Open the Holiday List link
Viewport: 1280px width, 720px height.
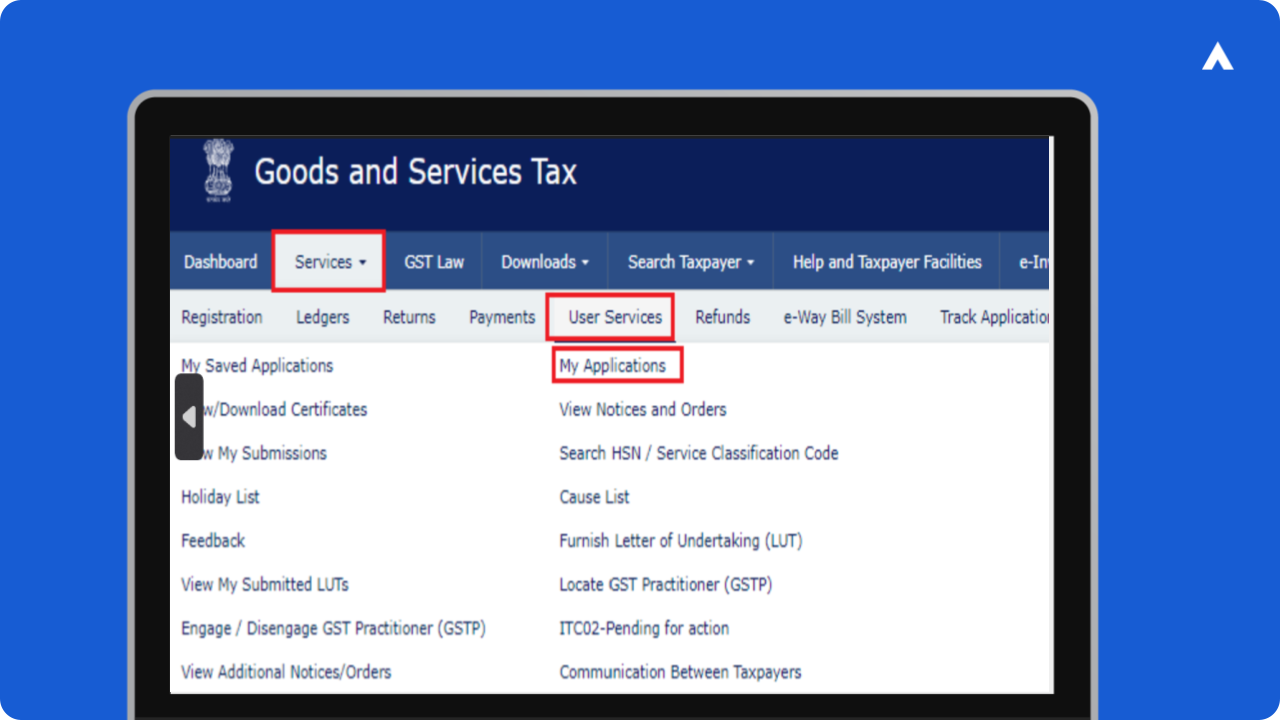pyautogui.click(x=220, y=497)
